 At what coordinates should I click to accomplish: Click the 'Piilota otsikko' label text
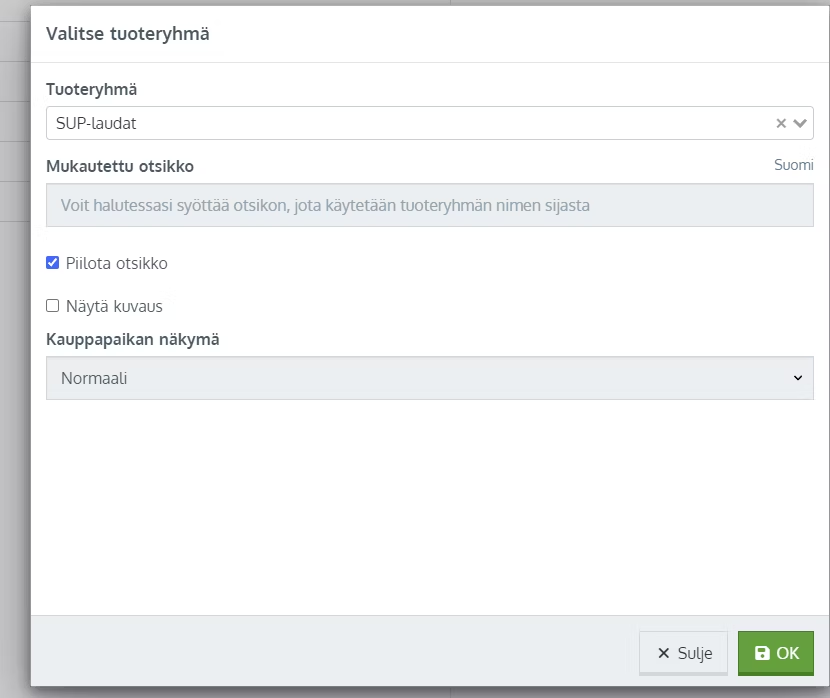(116, 264)
